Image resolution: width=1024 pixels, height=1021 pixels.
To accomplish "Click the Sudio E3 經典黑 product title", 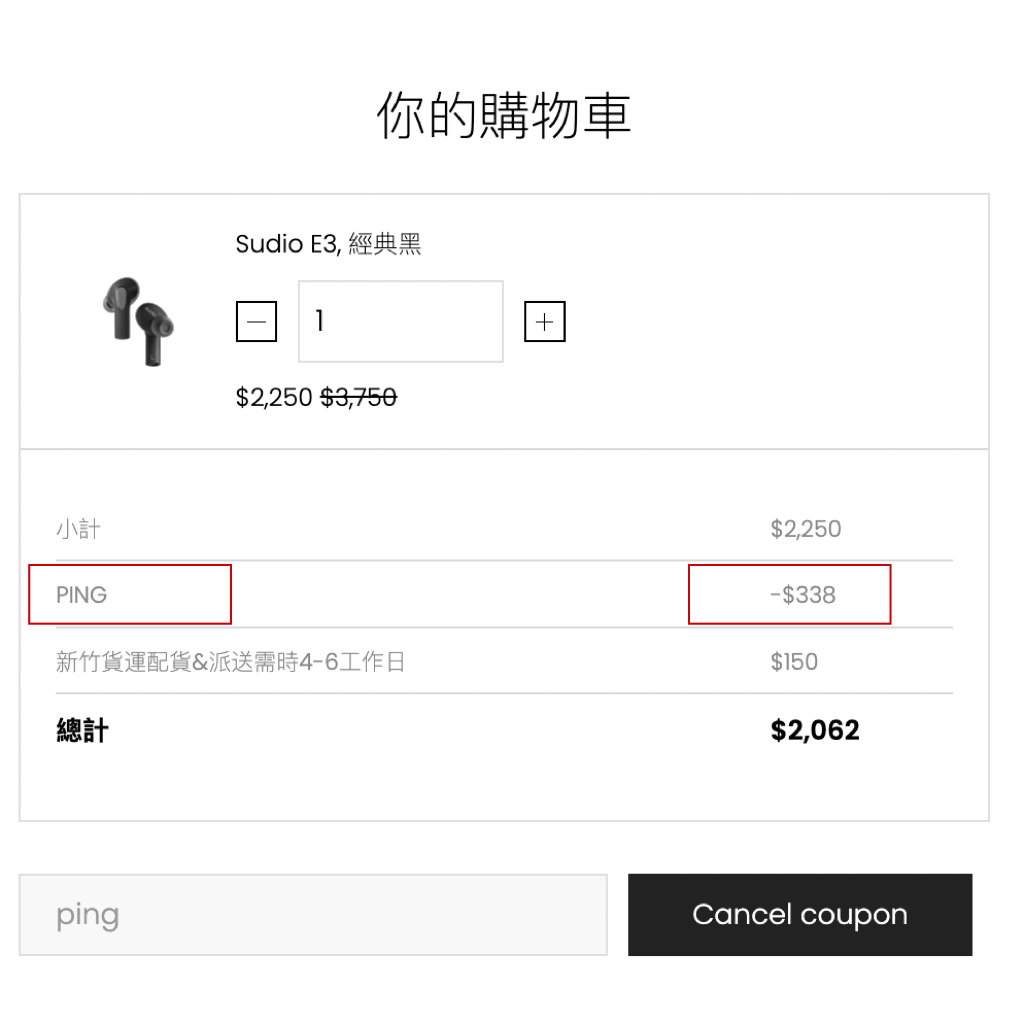I will pos(328,244).
